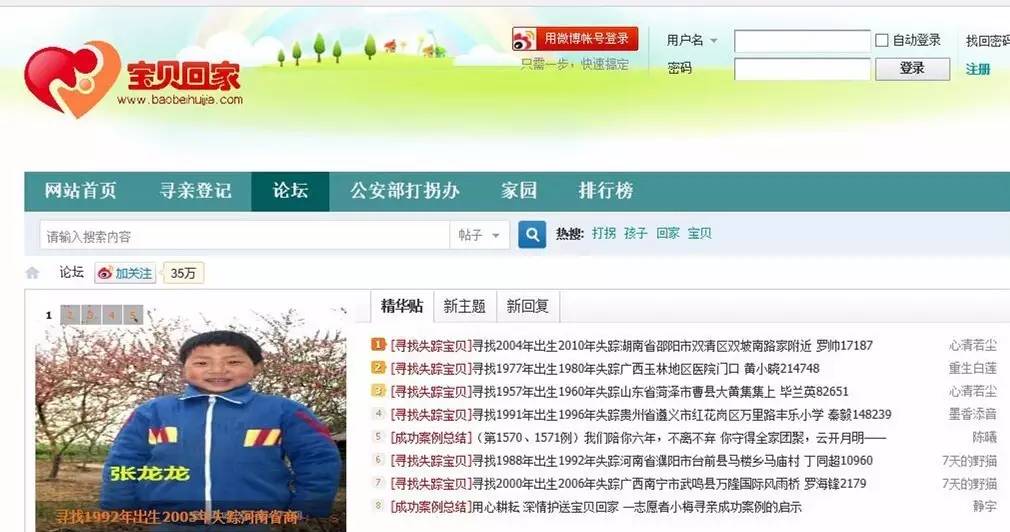Viewport: 1010px width, 532px height.
Task: Click the 张龙龙 slideshow photo
Action: 191,417
